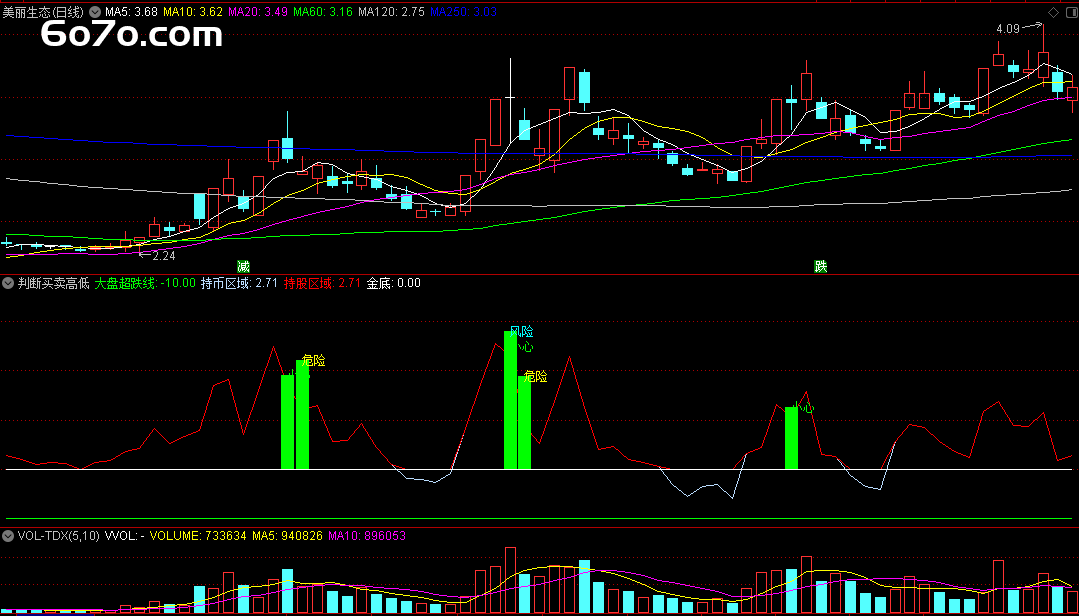Click the 风险 signal label on indicator
Screen dimensions: 1079x616
pyautogui.click(x=521, y=331)
